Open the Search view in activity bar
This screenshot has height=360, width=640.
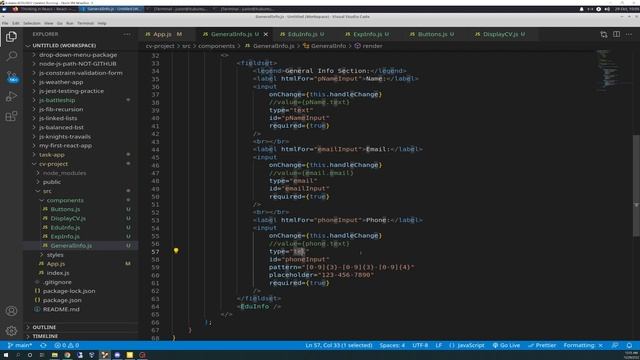tap(11, 56)
